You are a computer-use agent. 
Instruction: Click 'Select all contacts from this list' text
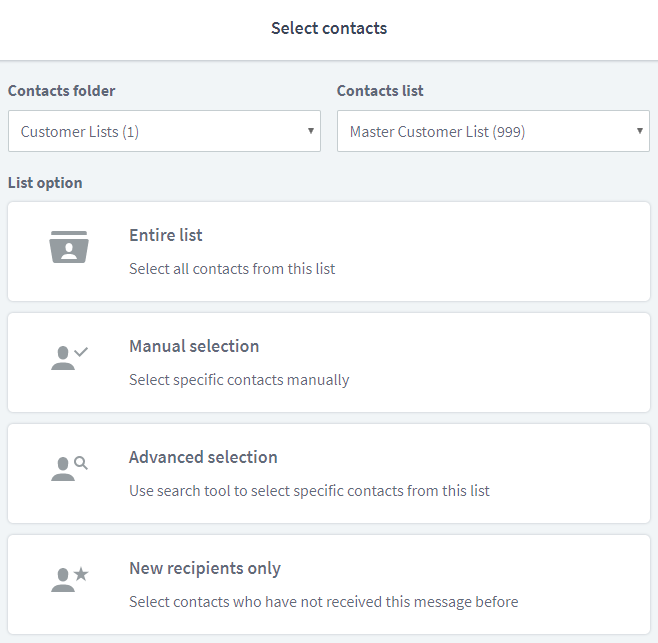232,269
